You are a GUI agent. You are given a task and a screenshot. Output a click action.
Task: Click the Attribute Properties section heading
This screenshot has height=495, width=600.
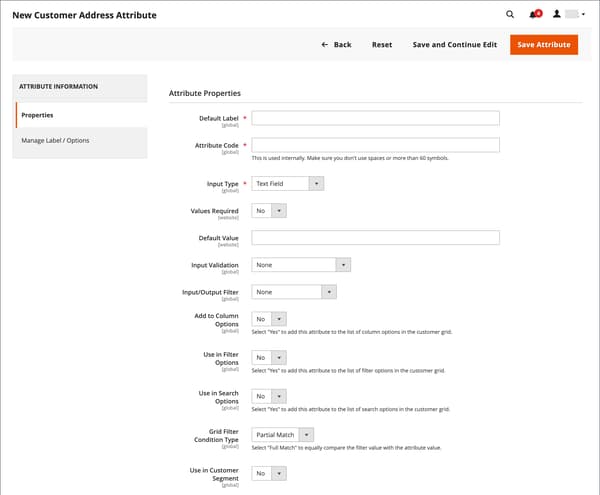point(205,93)
